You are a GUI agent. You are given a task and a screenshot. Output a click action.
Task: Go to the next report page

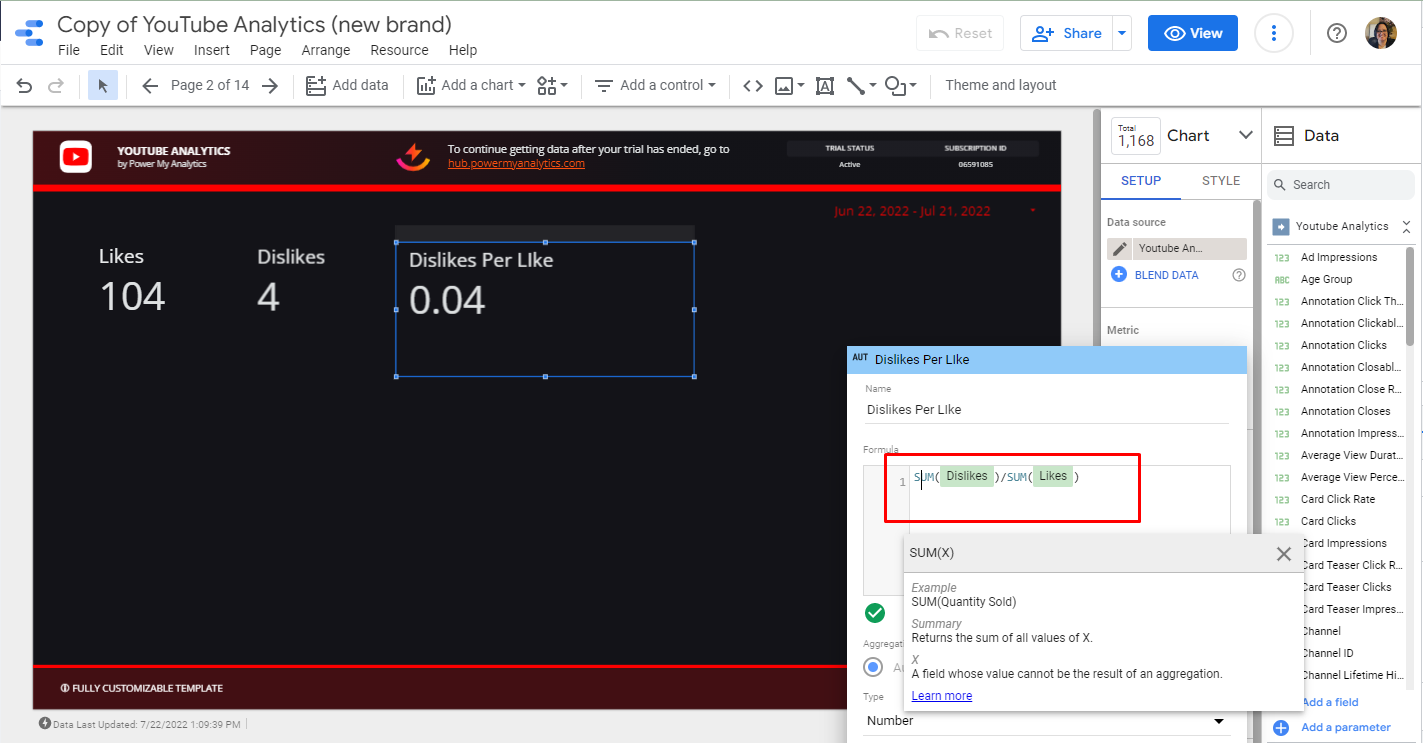click(270, 86)
